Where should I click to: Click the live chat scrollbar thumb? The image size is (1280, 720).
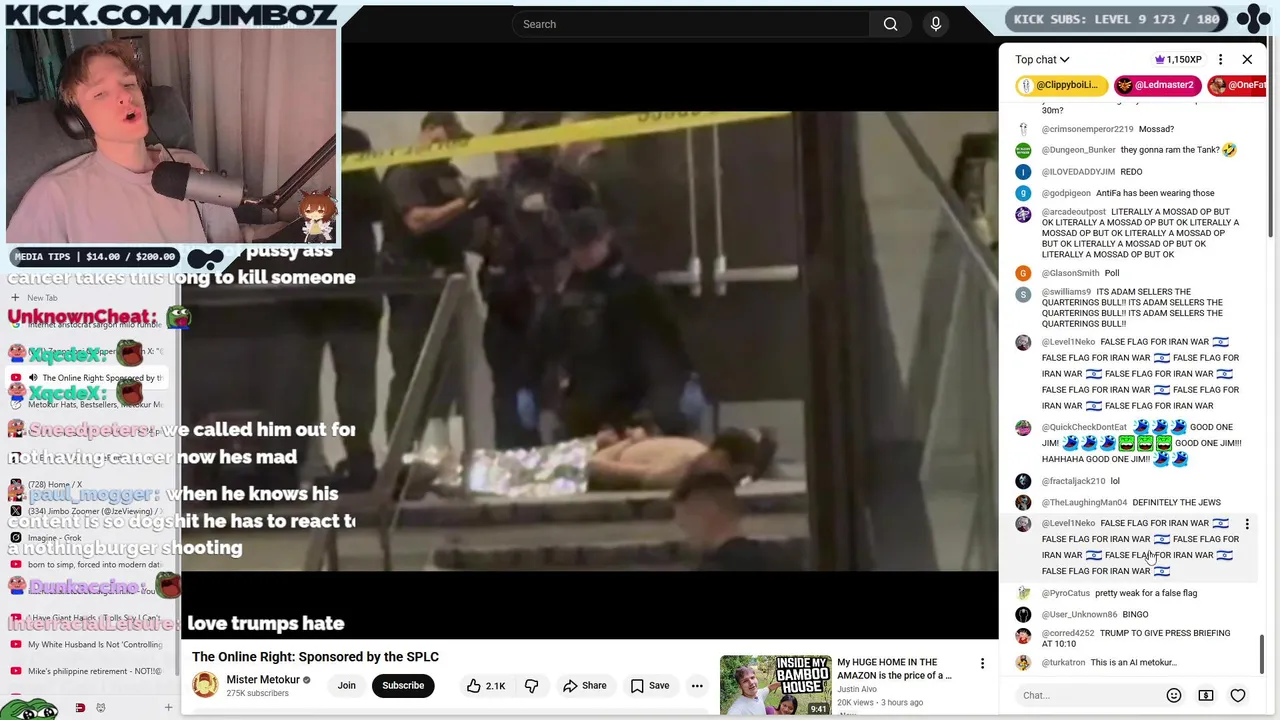pyautogui.click(x=1262, y=655)
